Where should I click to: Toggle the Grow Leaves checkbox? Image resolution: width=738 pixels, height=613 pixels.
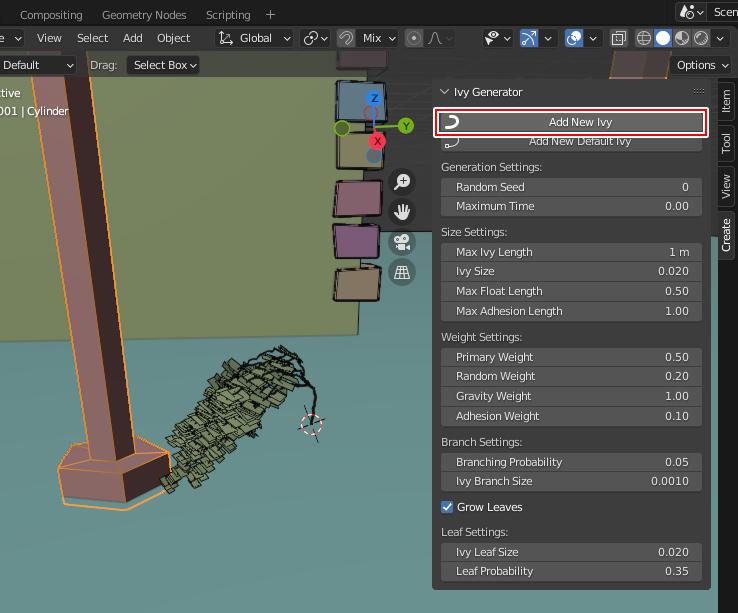point(448,507)
